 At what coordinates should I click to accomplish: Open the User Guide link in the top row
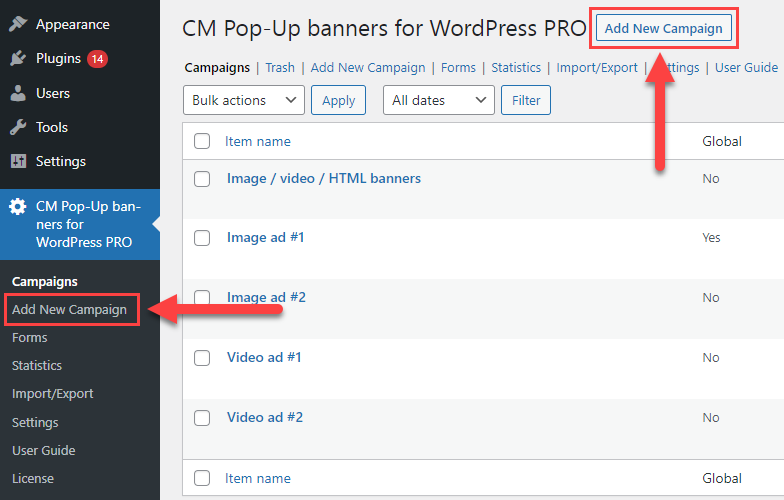pos(746,68)
